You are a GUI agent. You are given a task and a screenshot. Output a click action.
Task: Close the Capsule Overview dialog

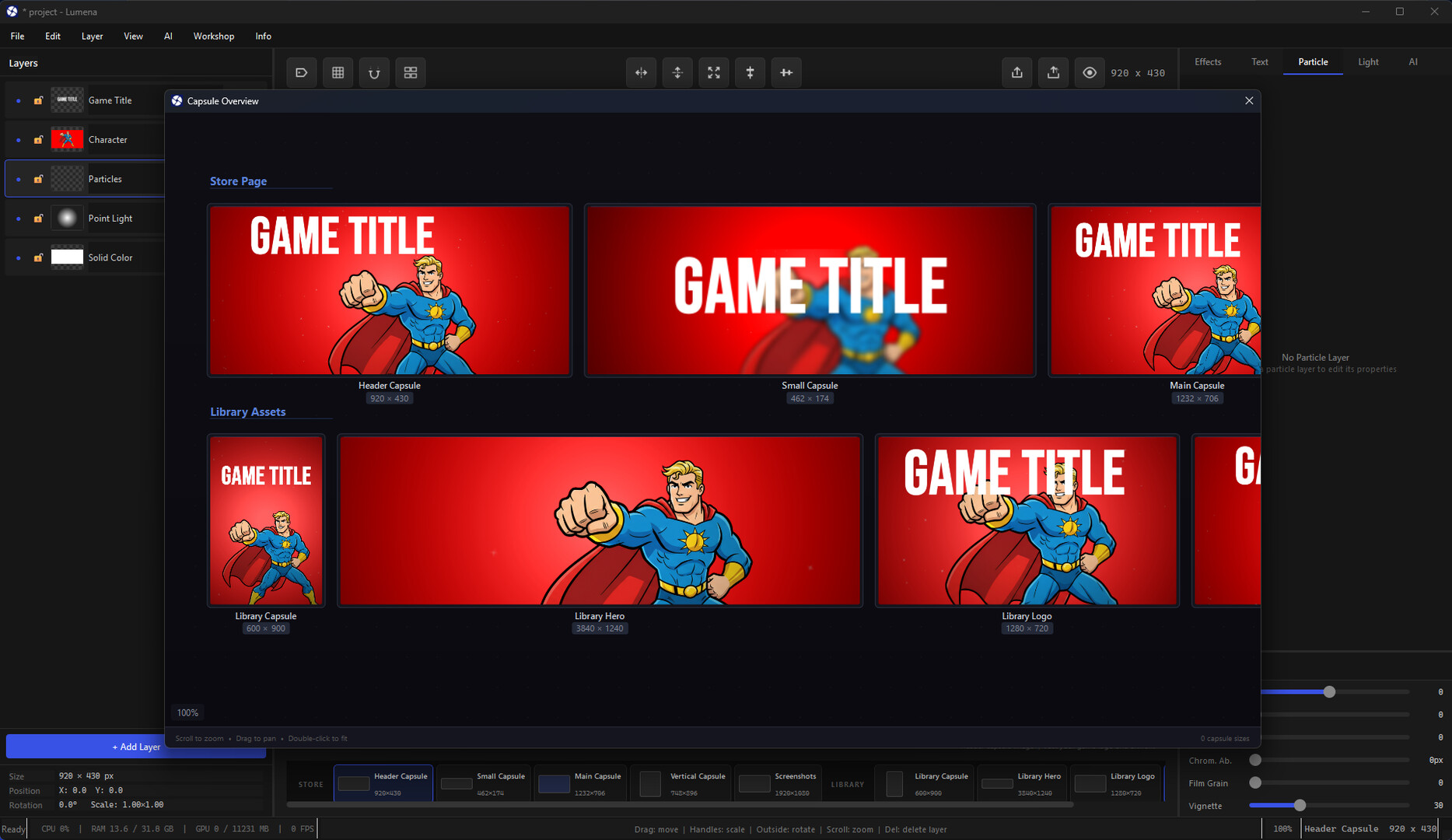[x=1249, y=100]
